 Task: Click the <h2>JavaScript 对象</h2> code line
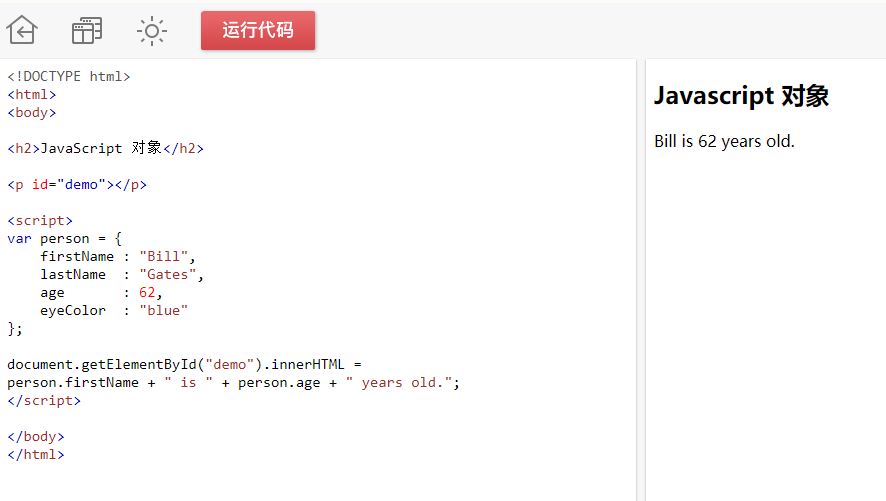(106, 149)
